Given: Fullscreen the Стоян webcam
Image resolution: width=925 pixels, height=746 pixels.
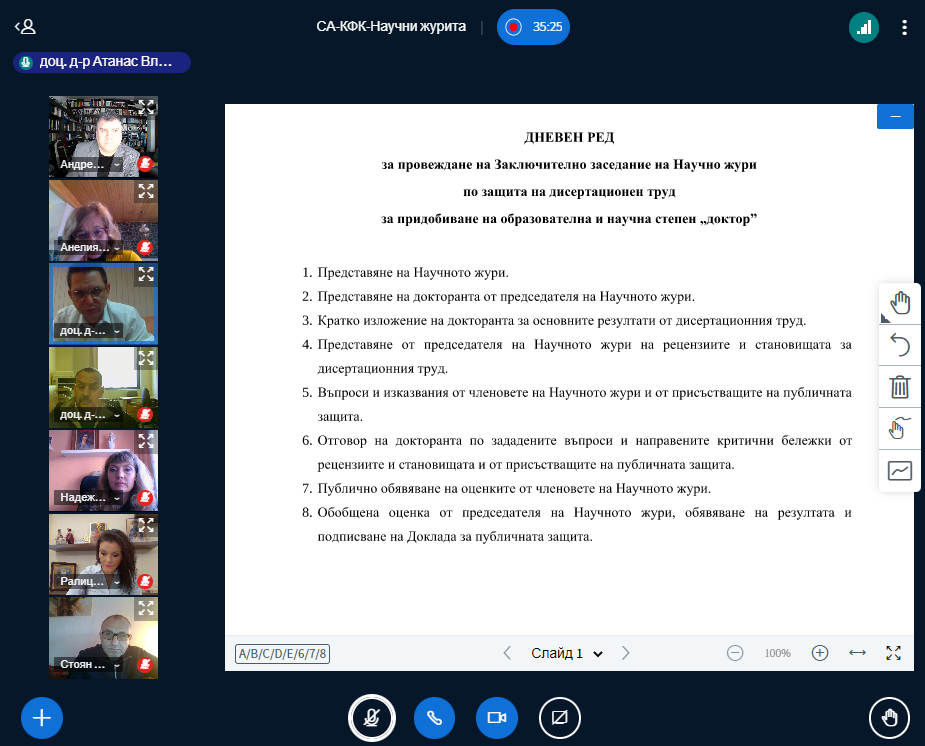Looking at the screenshot, I should pos(146,608).
